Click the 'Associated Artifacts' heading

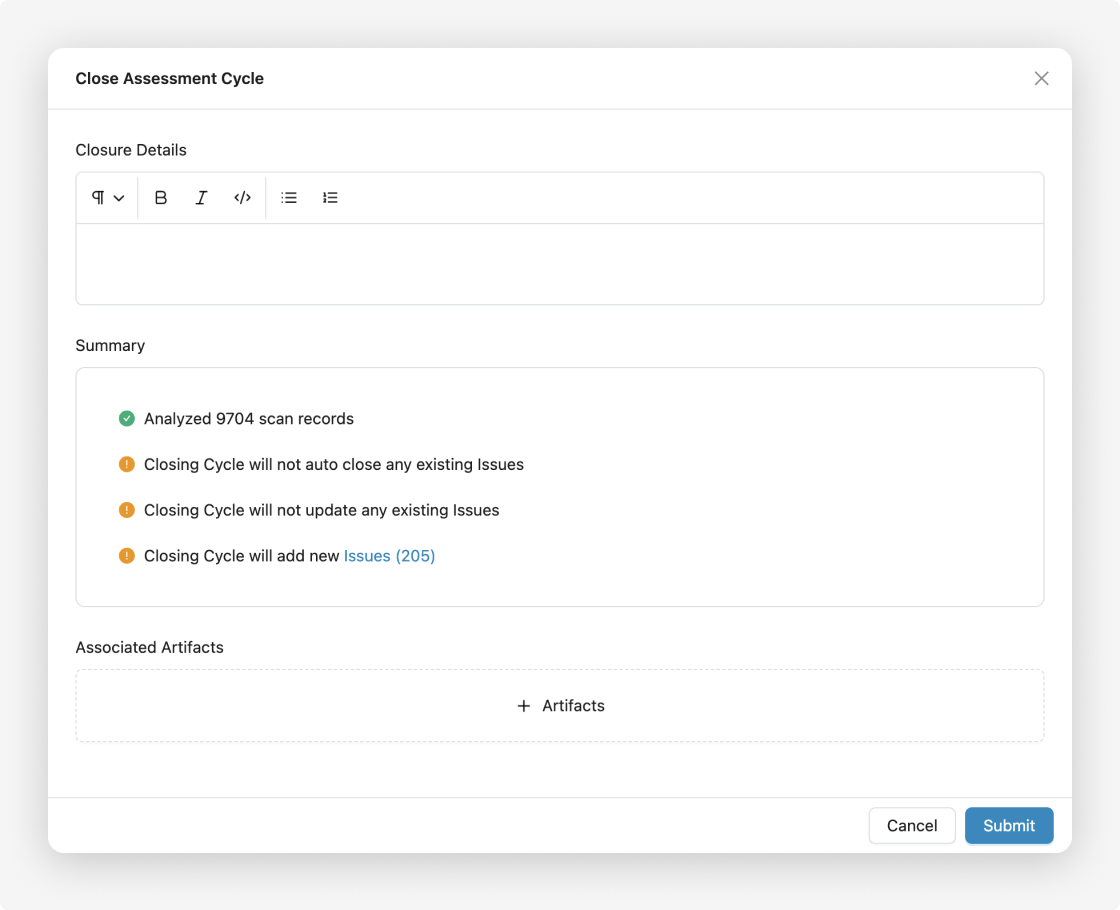(149, 647)
